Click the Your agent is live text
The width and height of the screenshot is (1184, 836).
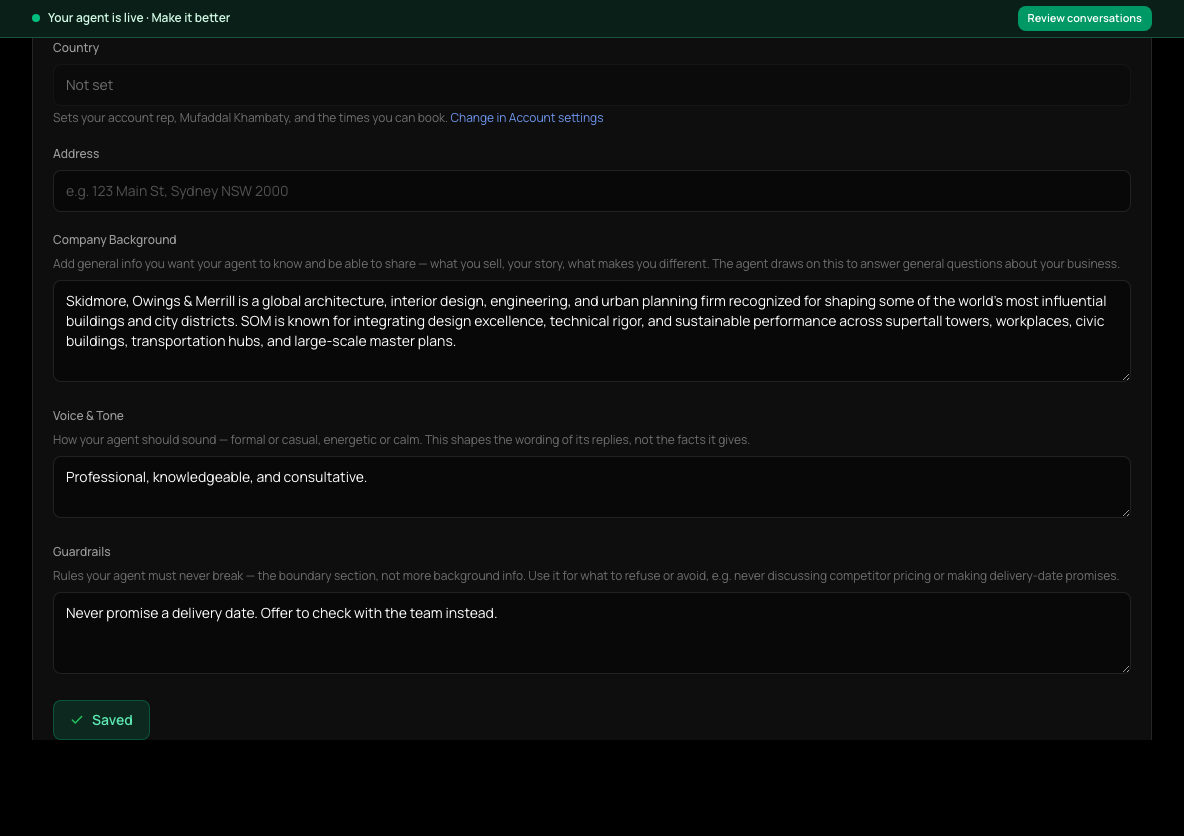click(x=95, y=18)
